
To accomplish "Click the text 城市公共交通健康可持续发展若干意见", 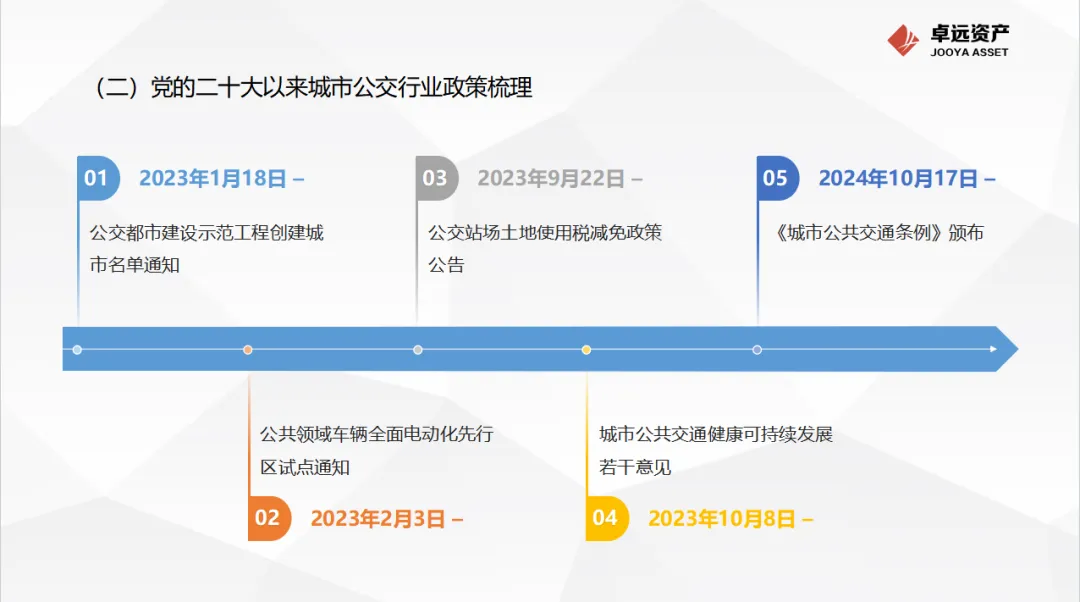I will 716,450.
